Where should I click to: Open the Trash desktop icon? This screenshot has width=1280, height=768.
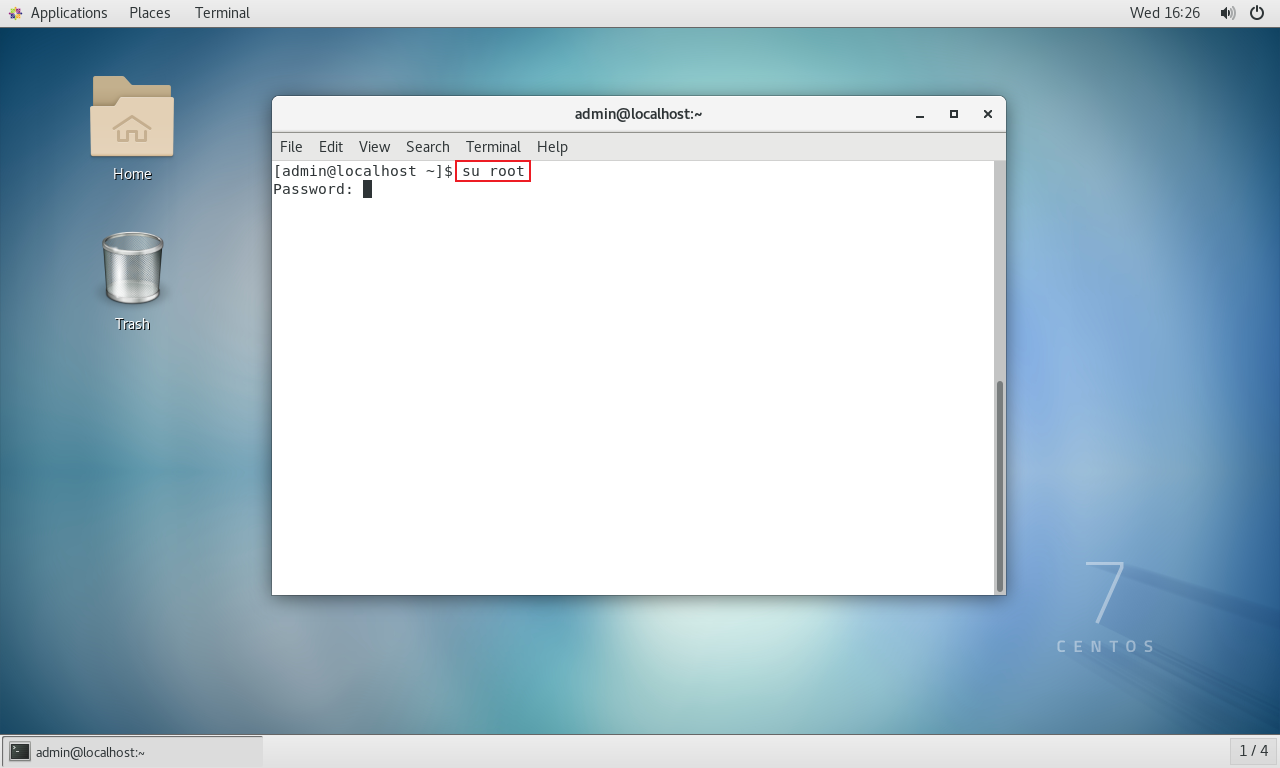132,268
